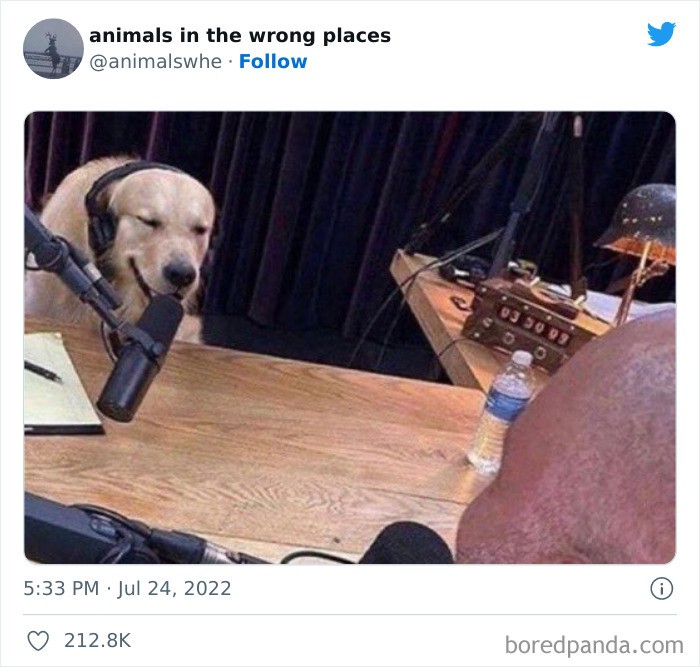Follow the animalswhe account
The height and width of the screenshot is (667, 700).
(x=273, y=61)
